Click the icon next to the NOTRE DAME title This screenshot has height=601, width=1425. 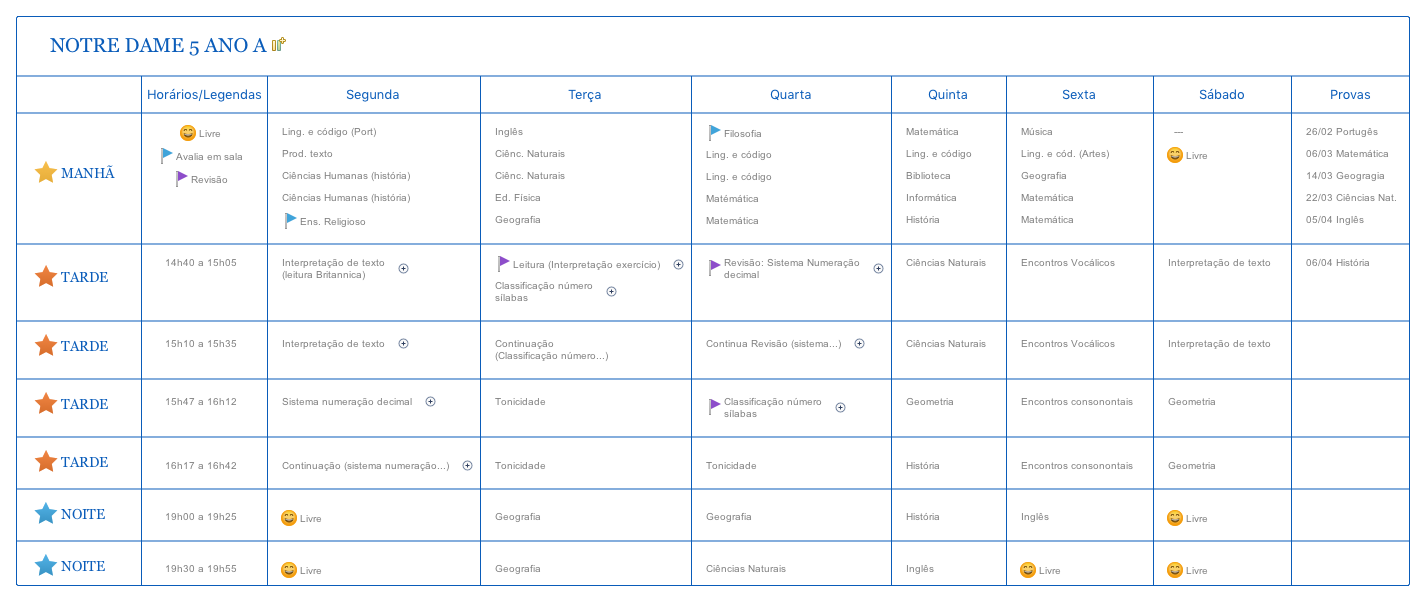tap(279, 44)
